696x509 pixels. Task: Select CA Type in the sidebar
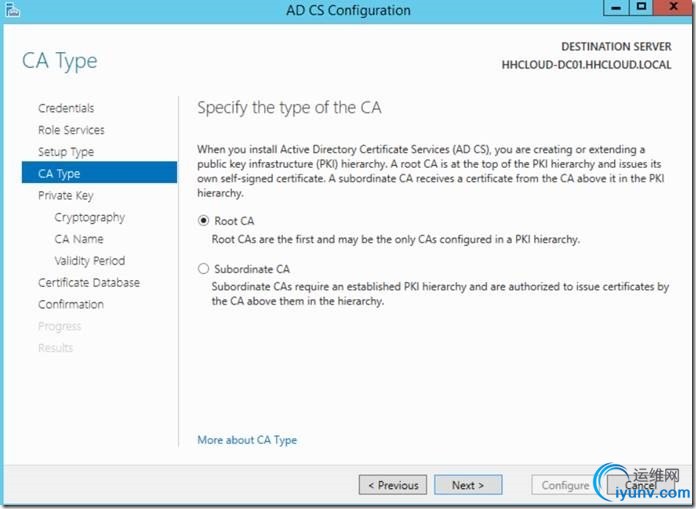[59, 174]
